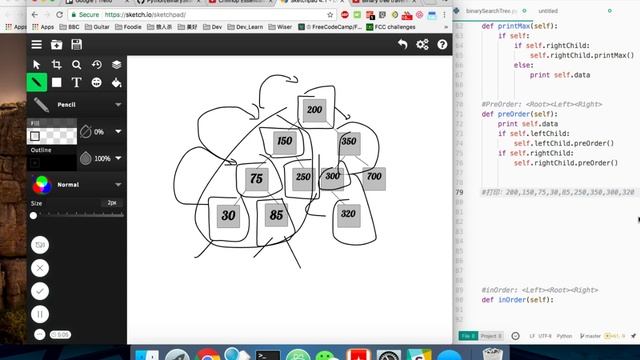Screen dimensions: 640x360
Task: Toggle the Outline color checkbox
Action: pyautogui.click(x=35, y=163)
